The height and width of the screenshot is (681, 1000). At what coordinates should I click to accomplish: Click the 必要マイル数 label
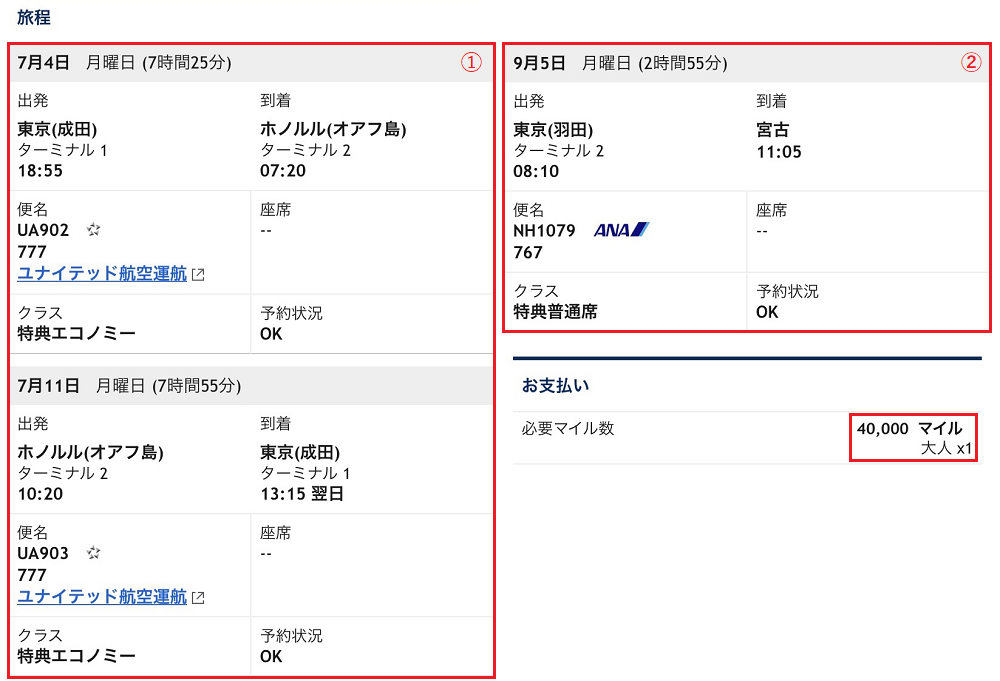(568, 429)
